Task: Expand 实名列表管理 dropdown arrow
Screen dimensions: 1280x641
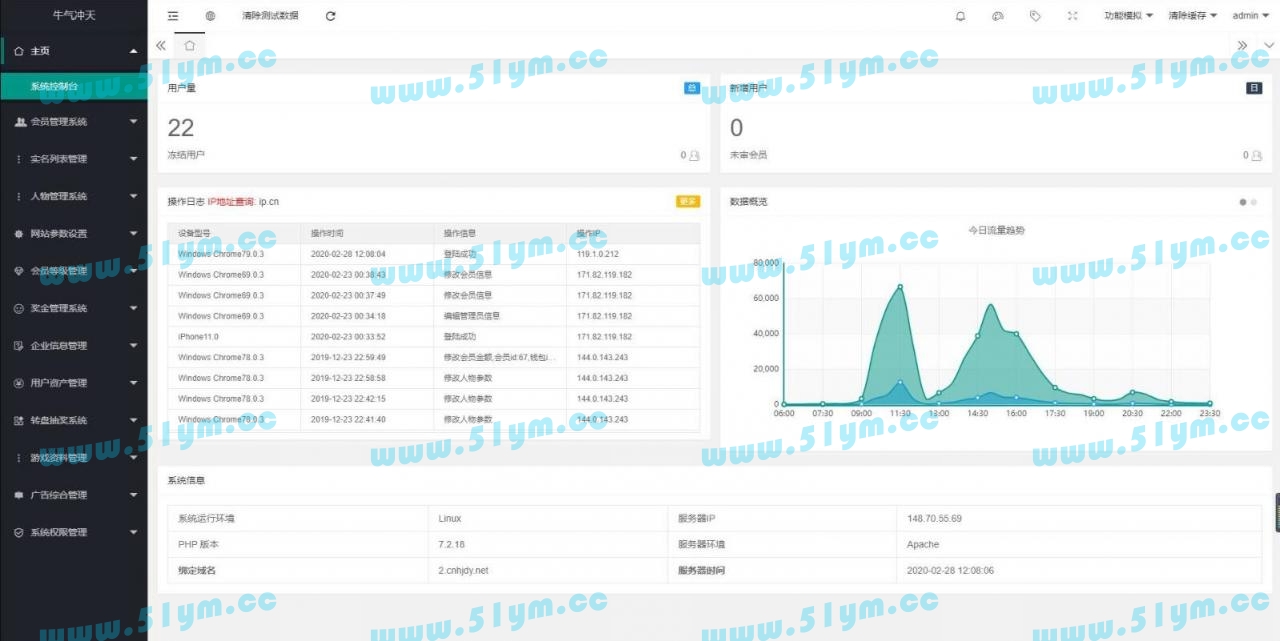Action: (x=134, y=159)
